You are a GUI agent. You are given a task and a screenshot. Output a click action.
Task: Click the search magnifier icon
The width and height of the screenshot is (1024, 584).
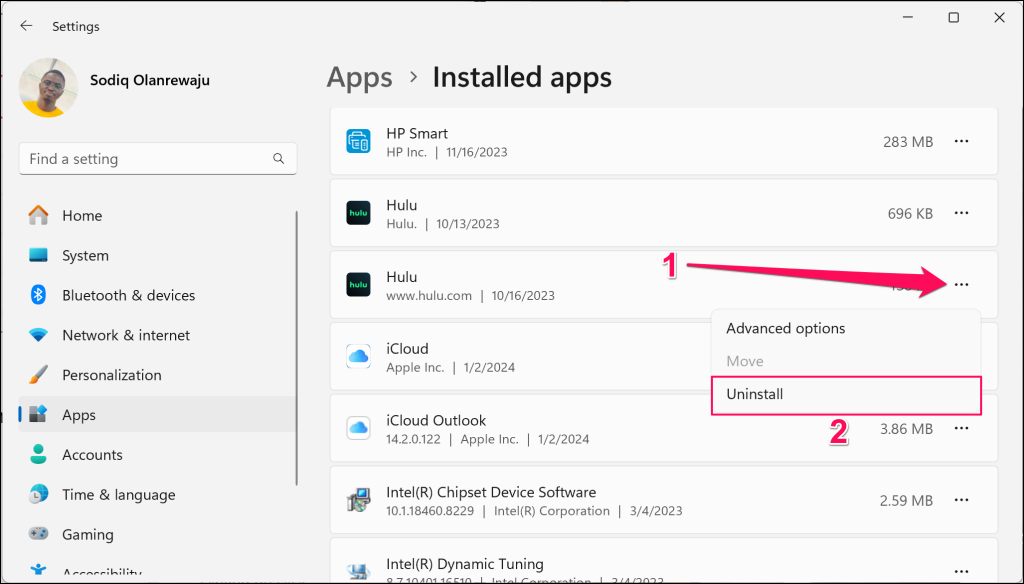point(279,159)
